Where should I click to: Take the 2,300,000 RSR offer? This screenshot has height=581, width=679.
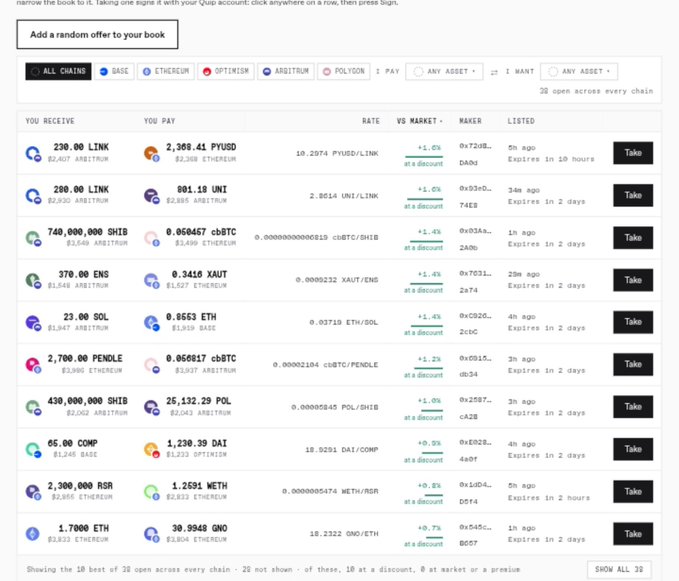click(633, 492)
